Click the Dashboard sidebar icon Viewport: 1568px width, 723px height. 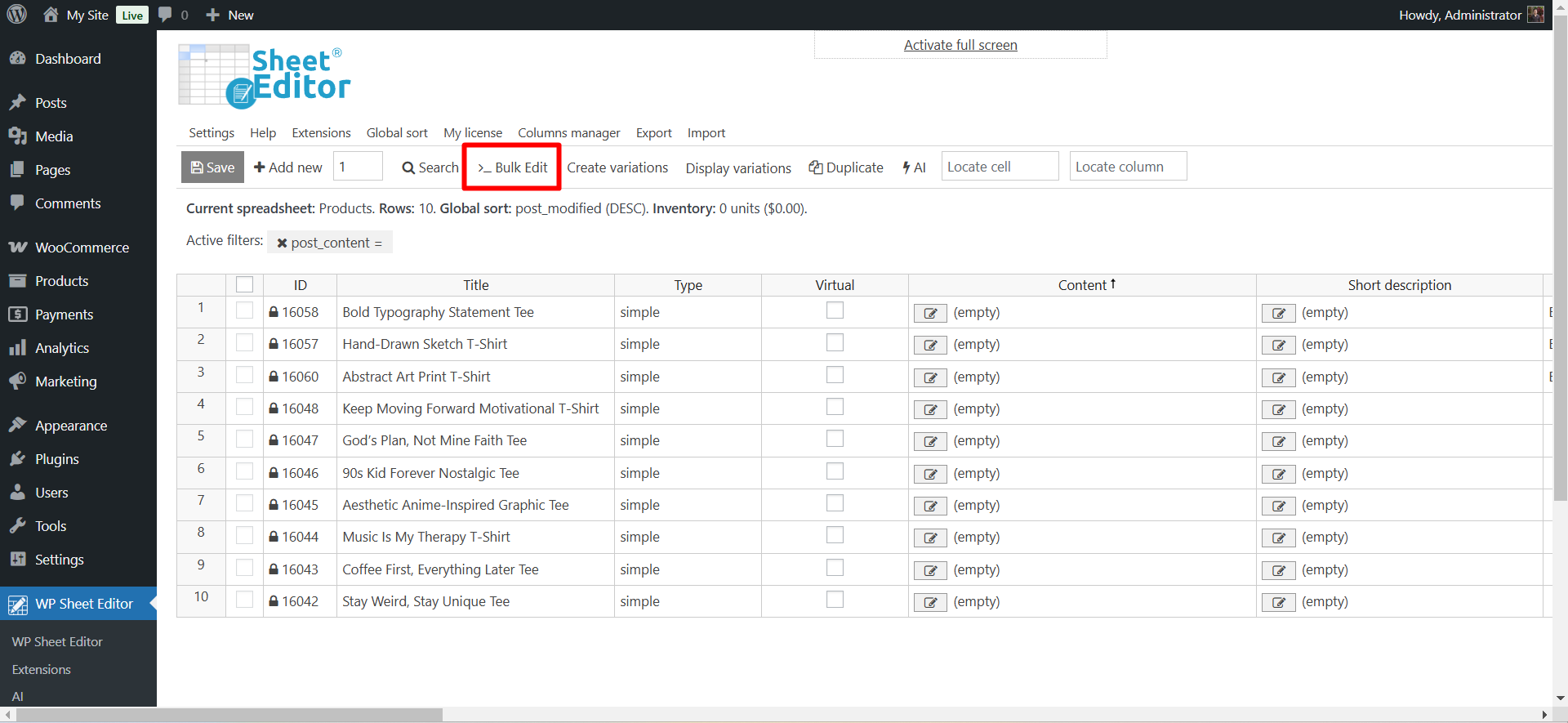click(17, 59)
